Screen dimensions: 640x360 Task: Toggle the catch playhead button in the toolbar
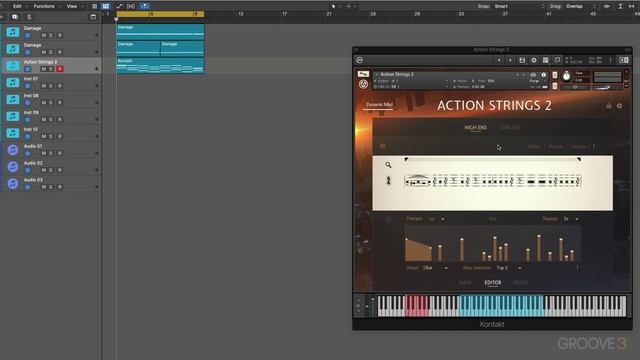[145, 6]
